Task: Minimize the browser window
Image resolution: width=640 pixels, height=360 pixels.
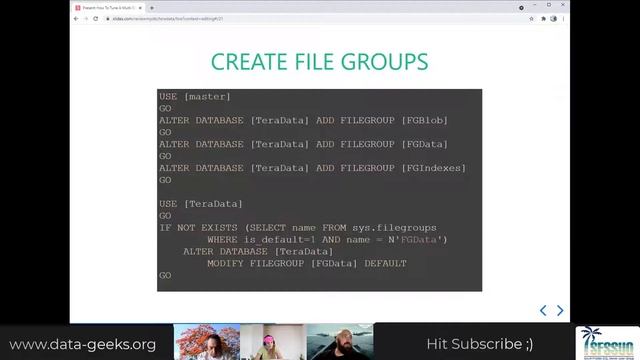Action: [535, 5]
